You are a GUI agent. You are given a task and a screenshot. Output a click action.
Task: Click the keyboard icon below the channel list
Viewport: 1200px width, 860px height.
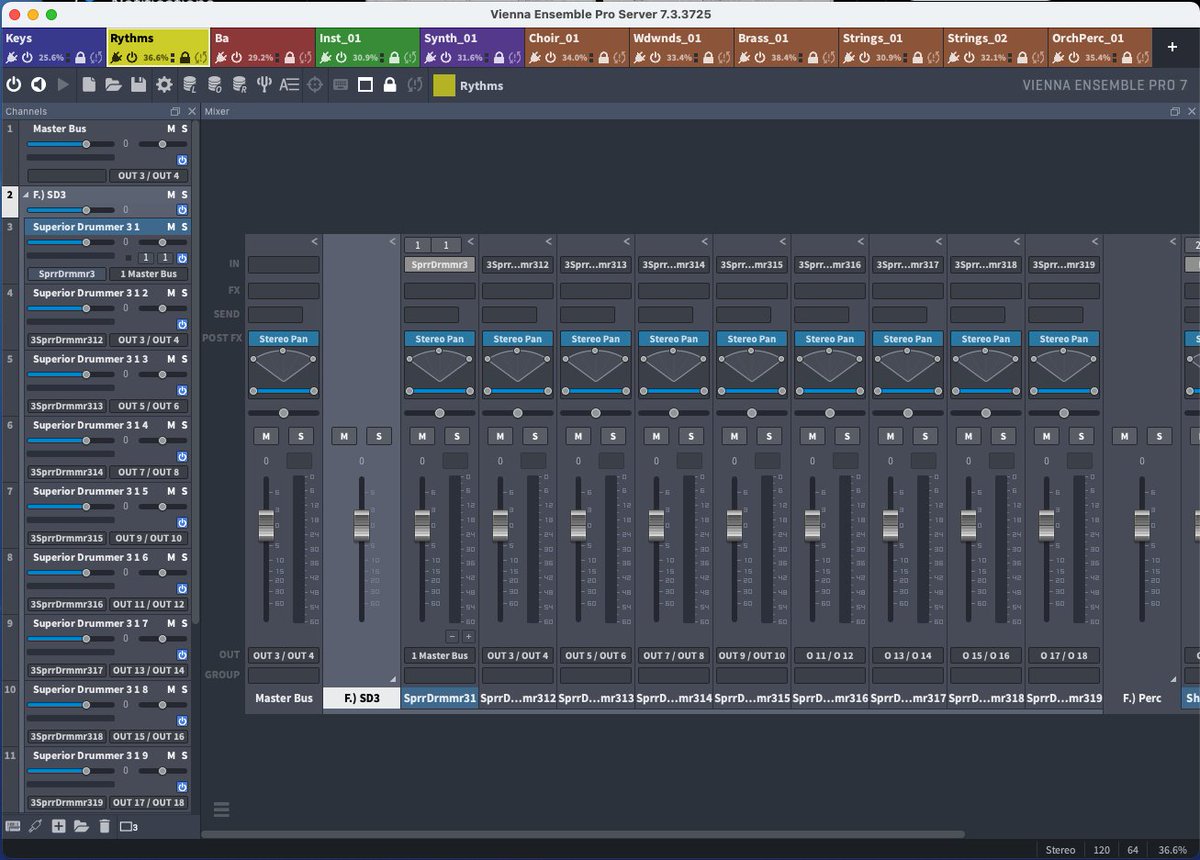pos(13,826)
